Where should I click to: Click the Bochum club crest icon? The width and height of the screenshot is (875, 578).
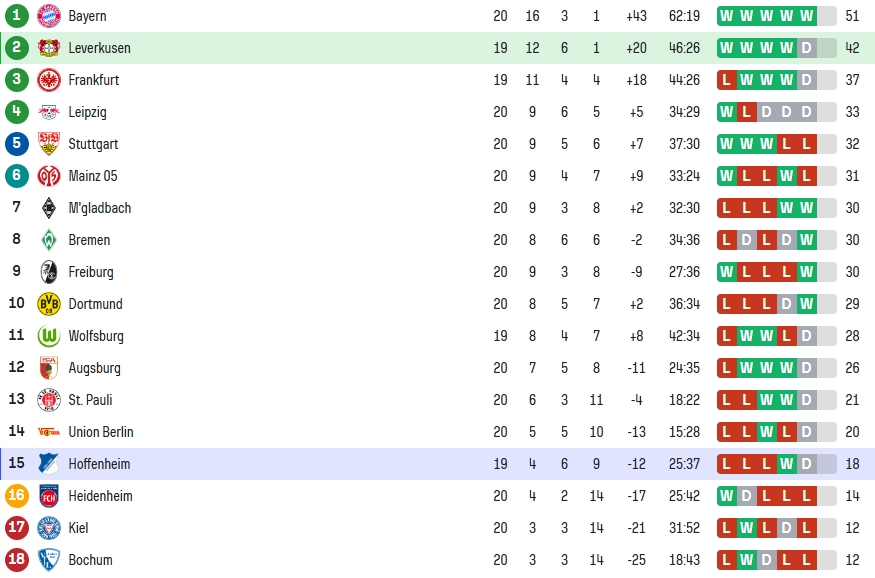tap(49, 560)
